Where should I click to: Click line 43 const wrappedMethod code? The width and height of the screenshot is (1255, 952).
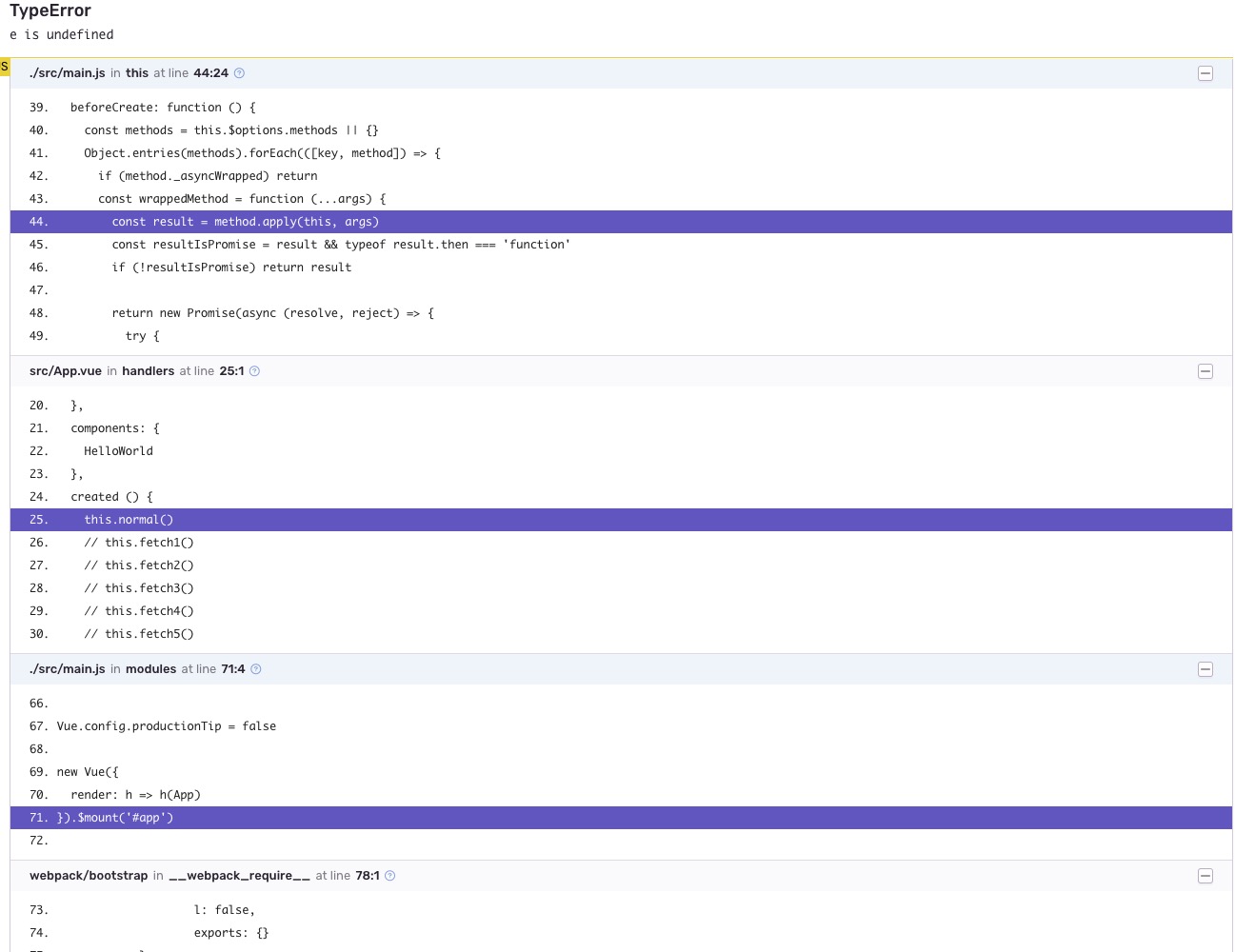click(242, 199)
